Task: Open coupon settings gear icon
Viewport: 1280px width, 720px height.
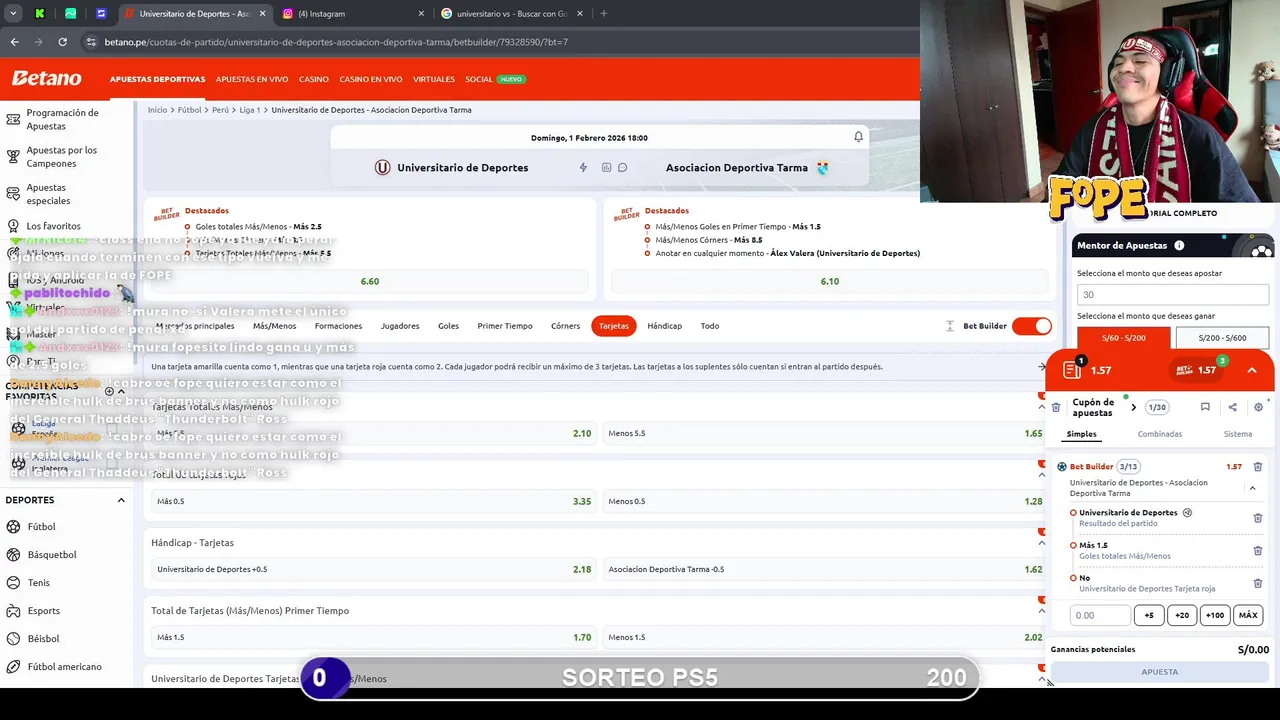Action: [x=1258, y=407]
